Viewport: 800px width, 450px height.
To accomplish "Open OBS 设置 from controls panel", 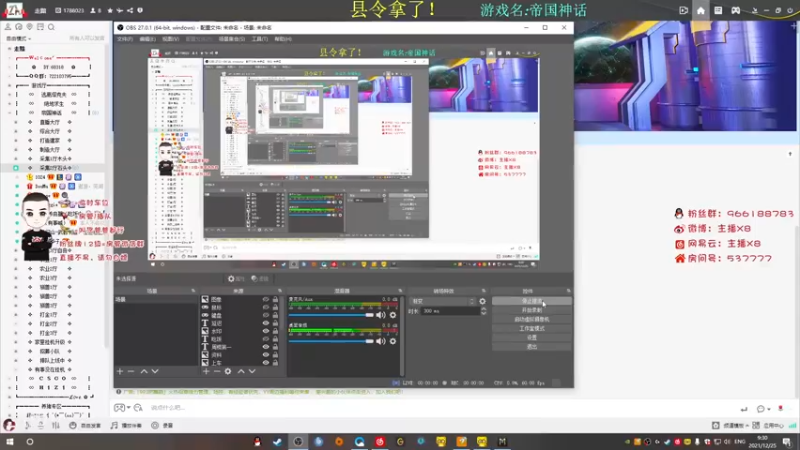I will 532,338.
